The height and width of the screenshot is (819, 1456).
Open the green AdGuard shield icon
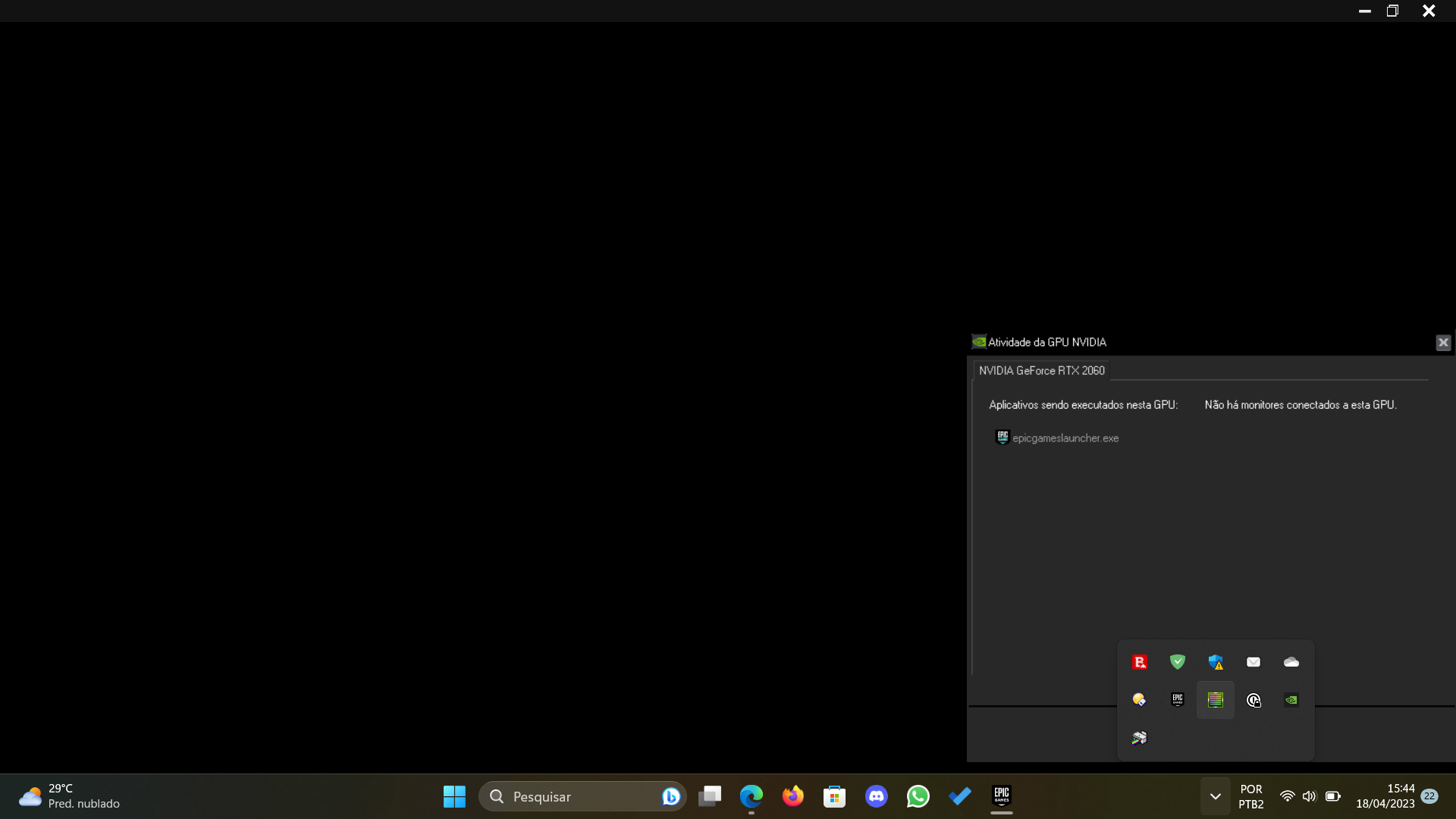1177,662
